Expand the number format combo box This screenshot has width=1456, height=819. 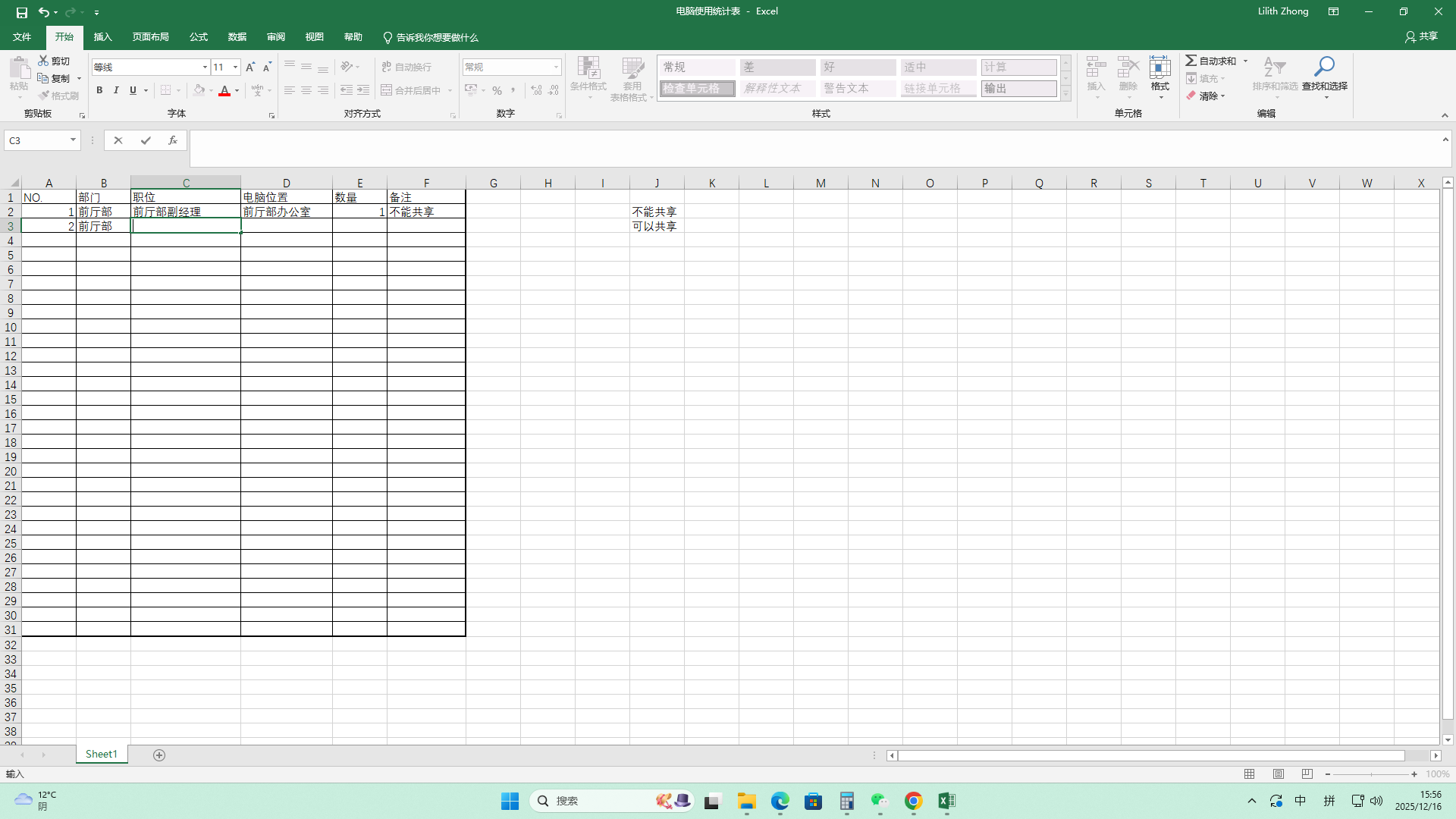pyautogui.click(x=556, y=67)
